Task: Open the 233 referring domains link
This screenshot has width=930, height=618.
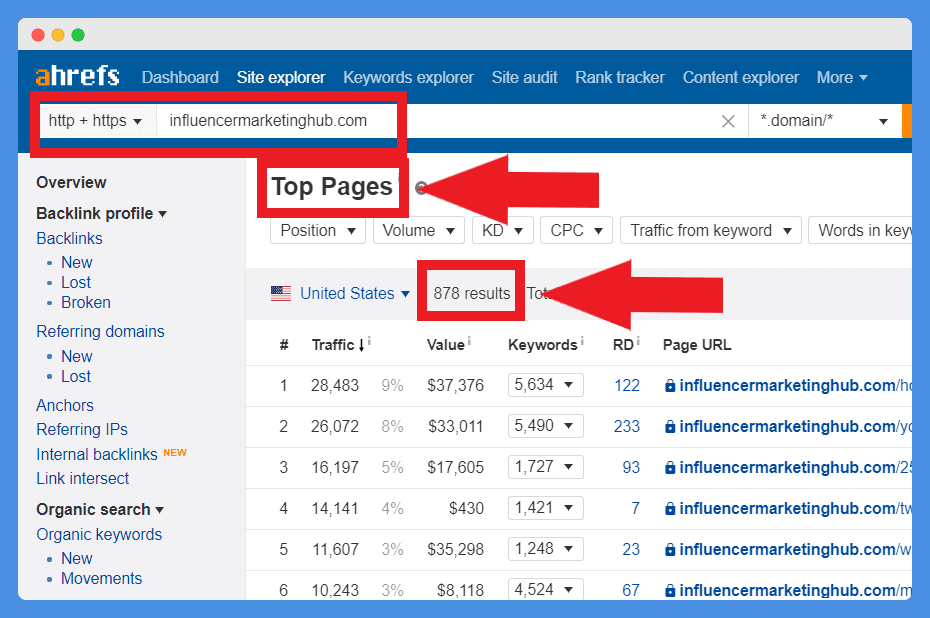Action: coord(627,426)
